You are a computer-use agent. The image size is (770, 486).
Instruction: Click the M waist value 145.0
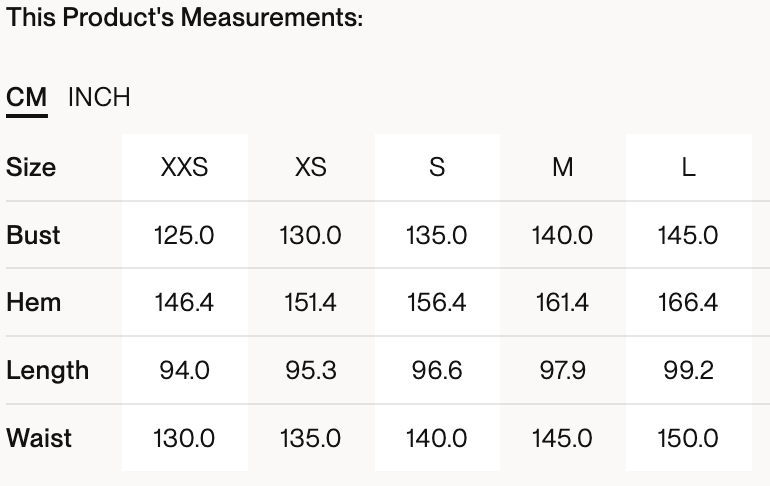pos(563,438)
